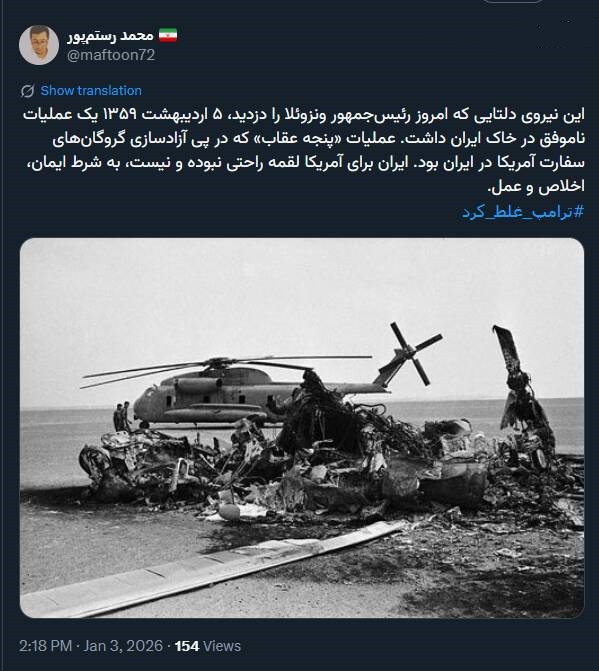Click the Jan 3, 2026 date
Screen dimensions: 599x671
pos(123,646)
